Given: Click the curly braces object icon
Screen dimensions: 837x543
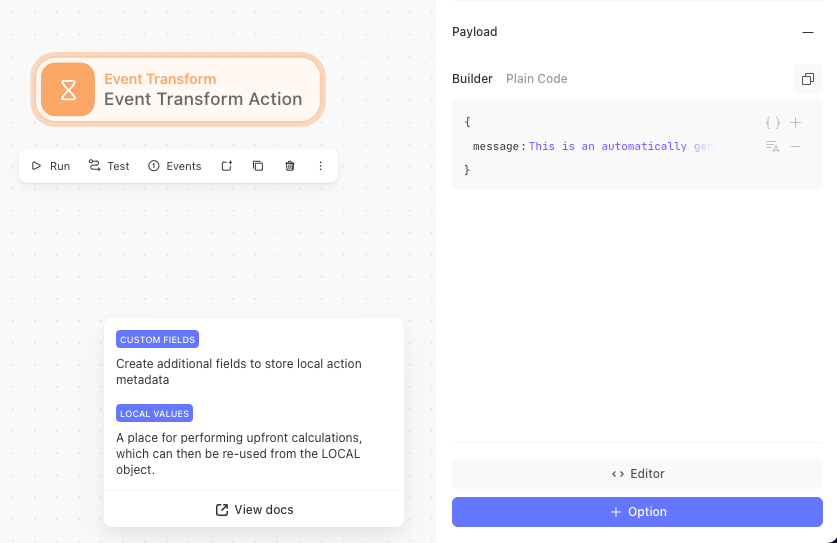Looking at the screenshot, I should (x=772, y=123).
